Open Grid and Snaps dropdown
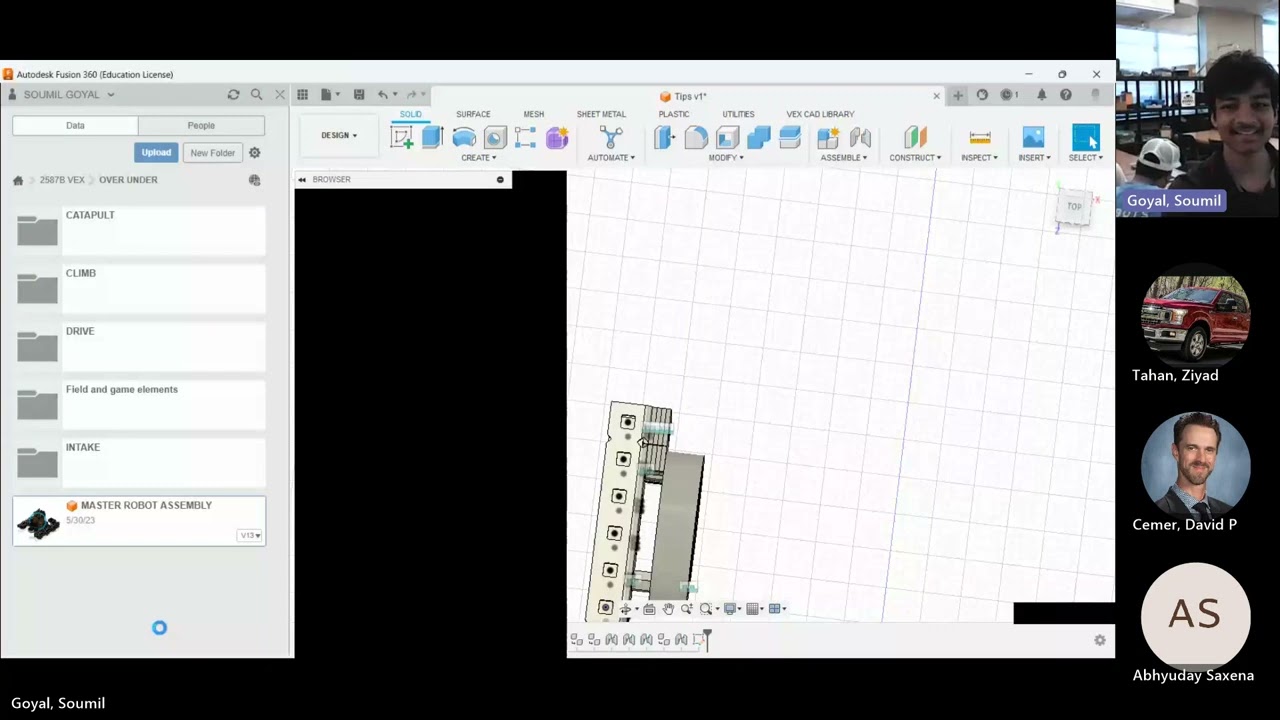 (x=755, y=609)
